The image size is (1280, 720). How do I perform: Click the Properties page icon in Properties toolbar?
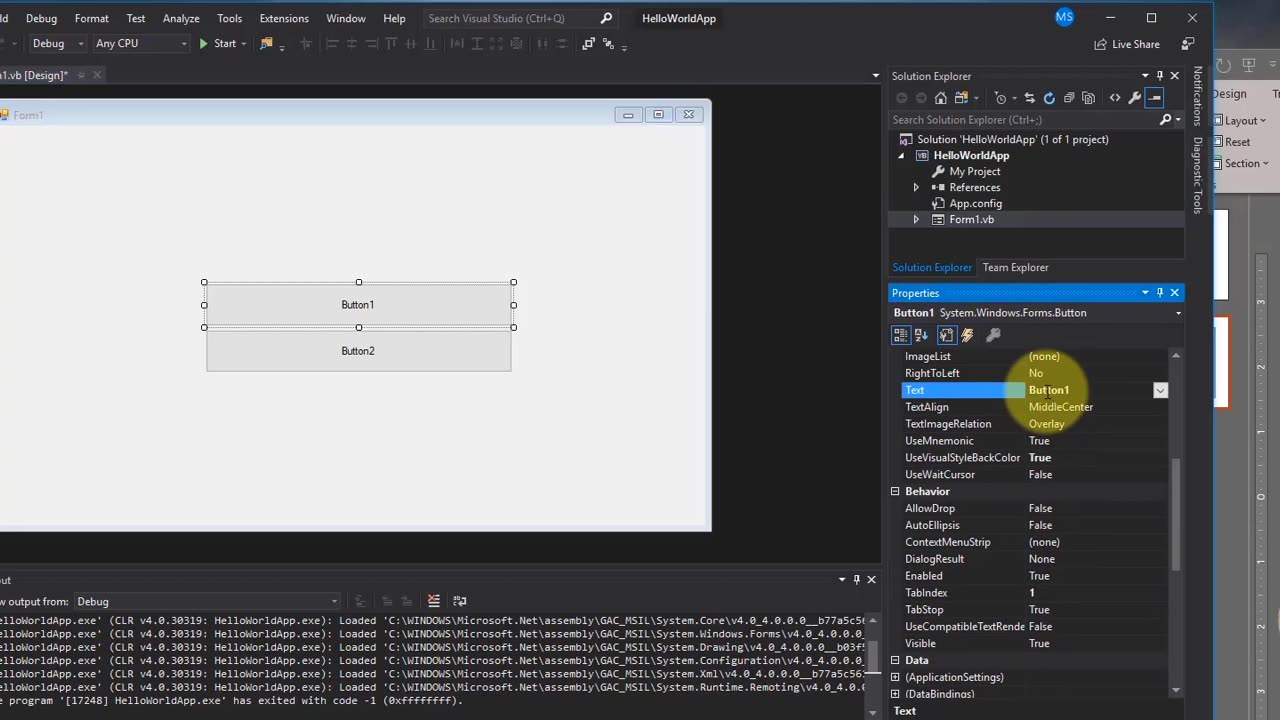(946, 335)
